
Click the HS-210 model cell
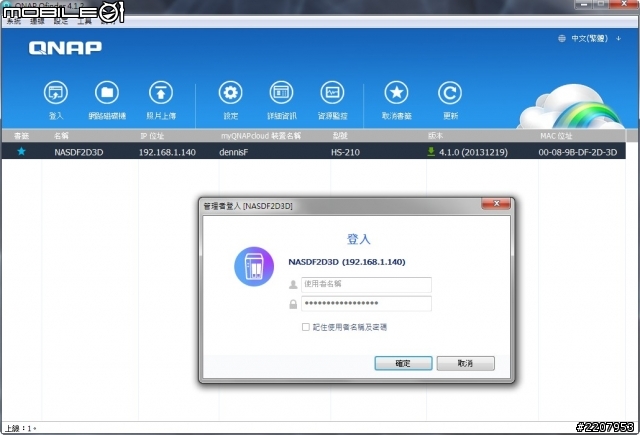pyautogui.click(x=345, y=152)
